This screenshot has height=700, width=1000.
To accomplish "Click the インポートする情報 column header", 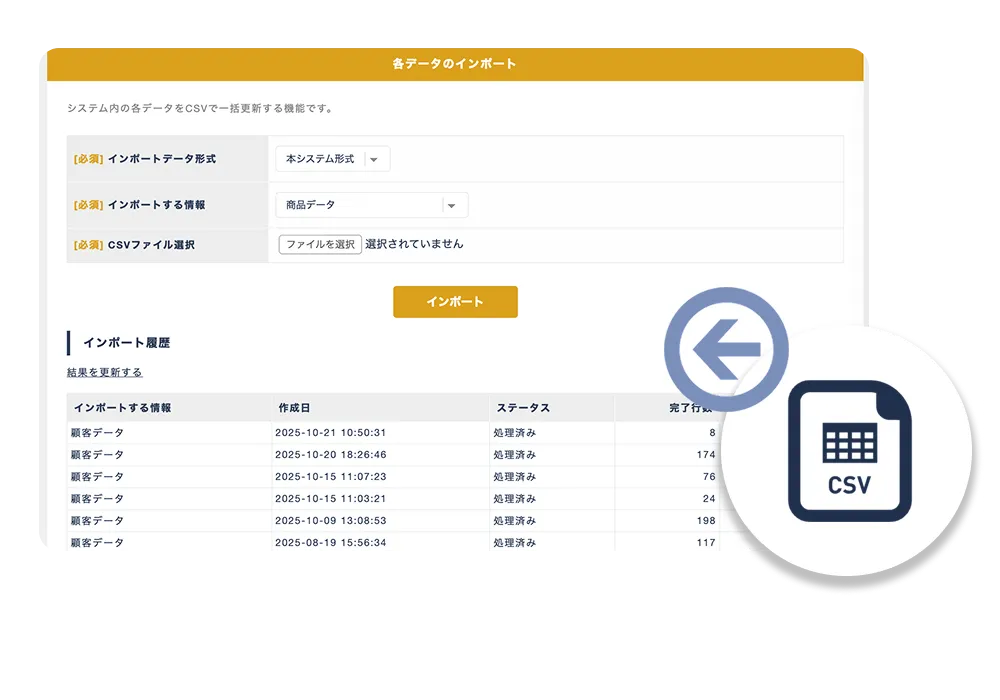I will [122, 408].
